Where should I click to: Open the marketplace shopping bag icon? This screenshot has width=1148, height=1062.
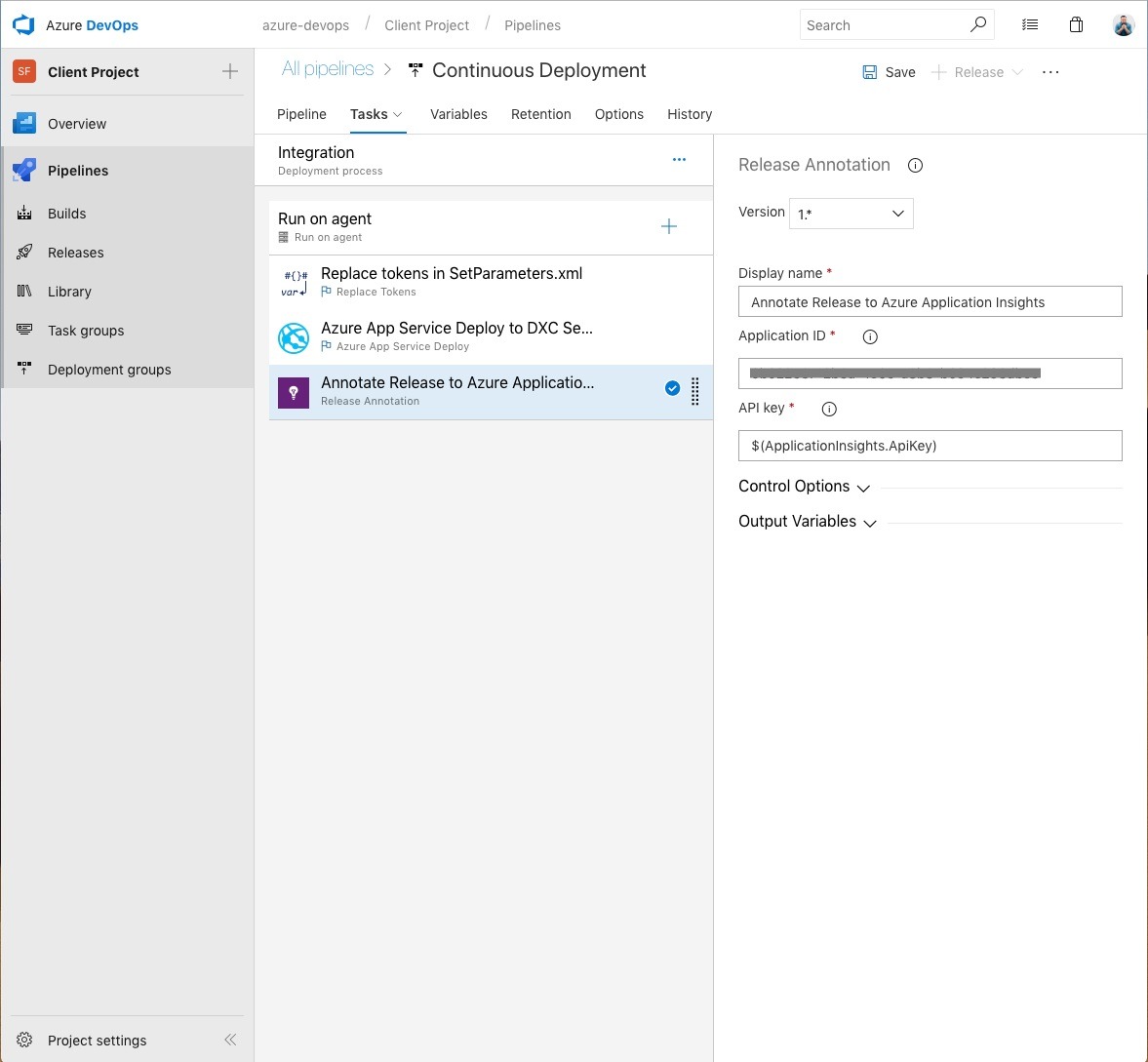(x=1076, y=25)
